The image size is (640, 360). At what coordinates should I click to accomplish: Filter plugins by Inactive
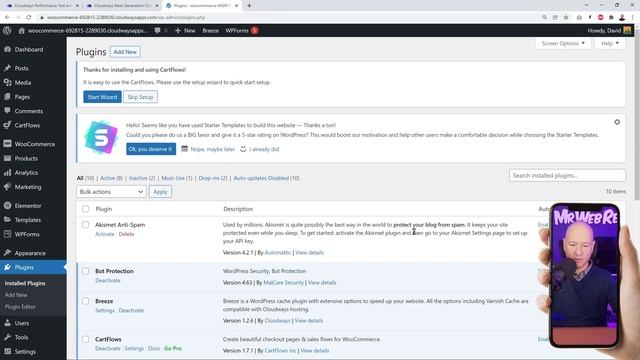point(142,178)
